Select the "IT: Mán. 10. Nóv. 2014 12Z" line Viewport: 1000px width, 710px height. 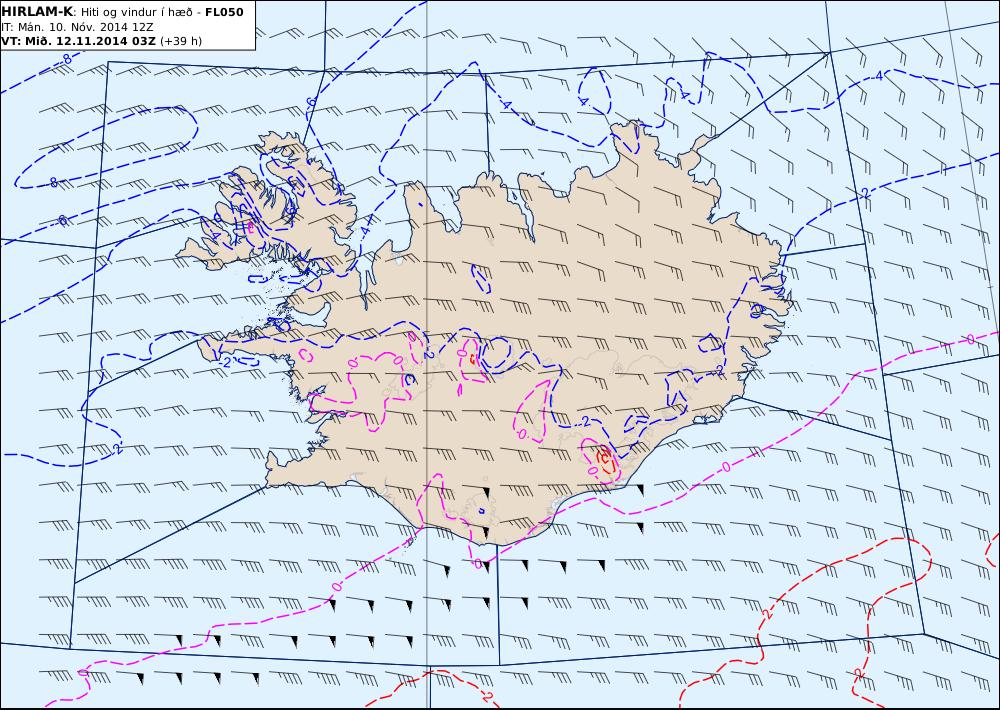point(77,27)
